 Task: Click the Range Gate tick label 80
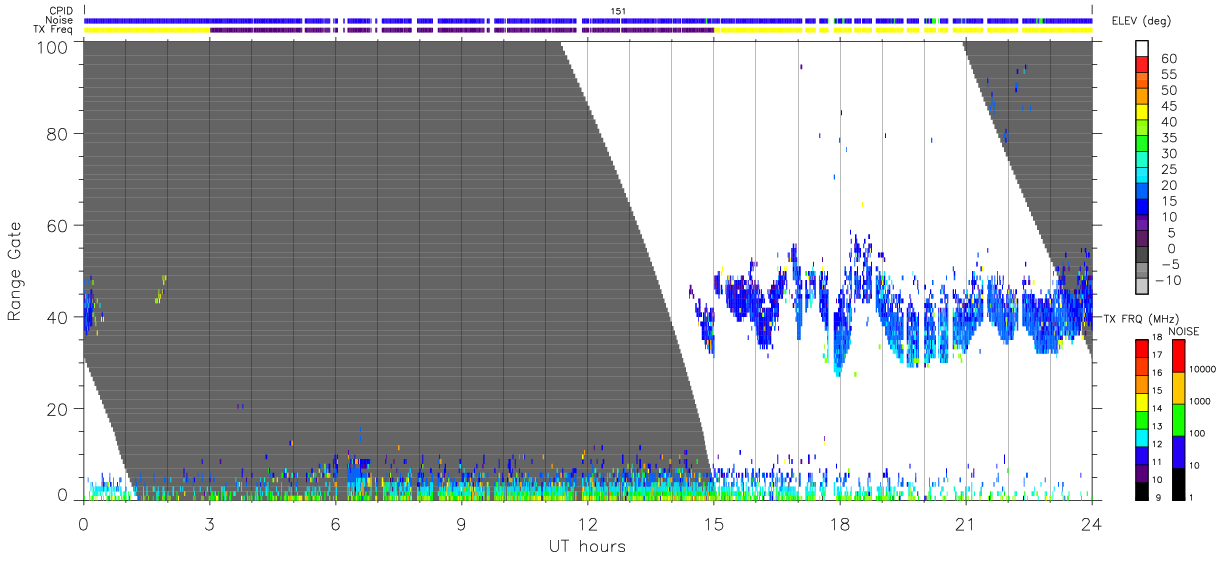click(58, 133)
